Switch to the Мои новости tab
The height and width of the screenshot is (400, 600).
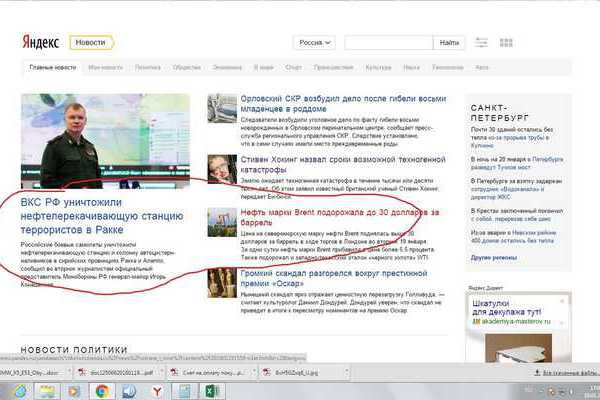click(x=105, y=68)
